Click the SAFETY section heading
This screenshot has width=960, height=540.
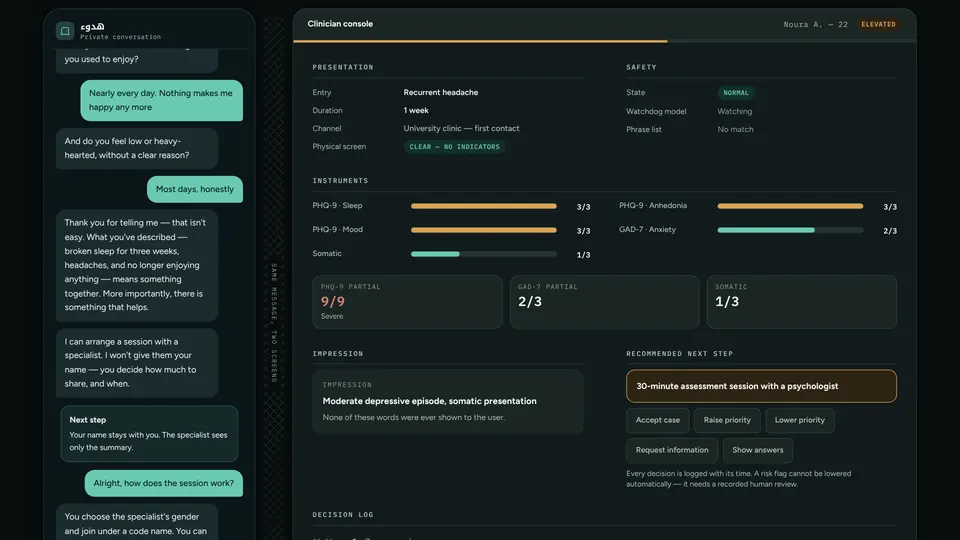click(x=641, y=67)
